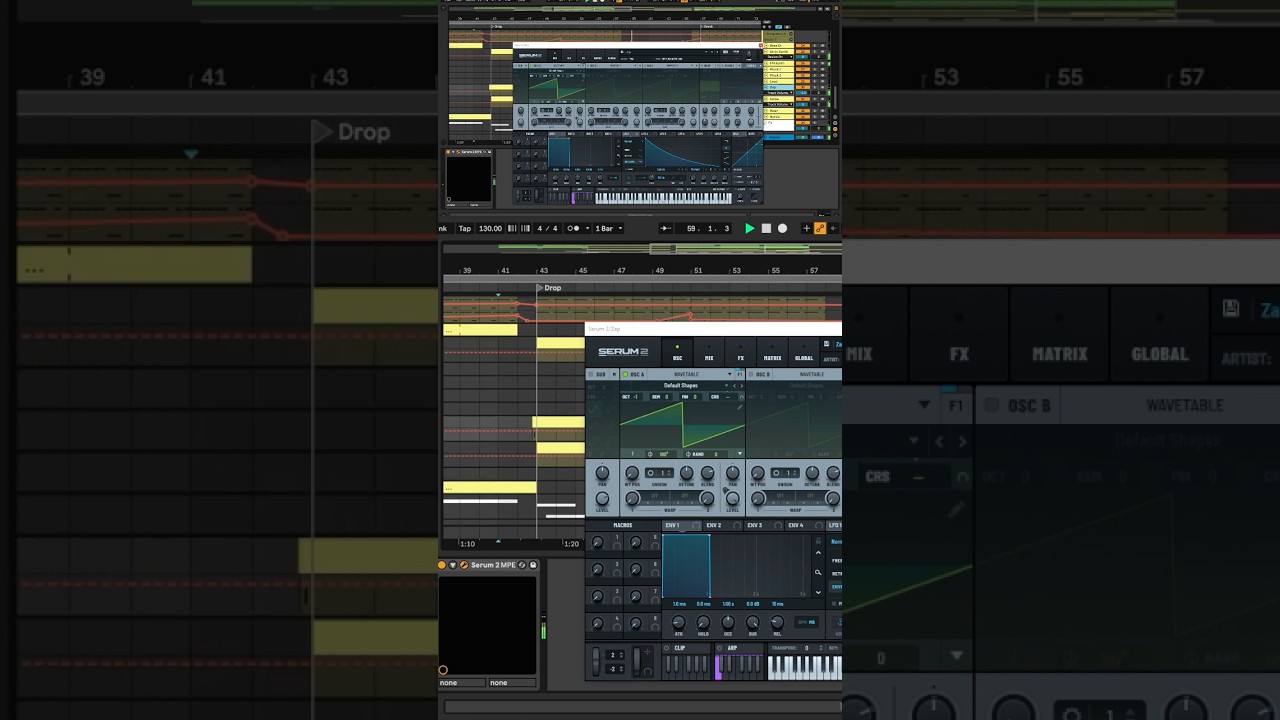Click the Serum 2 MPE wrench icon
Screen dimensions: 1280x720
464,565
